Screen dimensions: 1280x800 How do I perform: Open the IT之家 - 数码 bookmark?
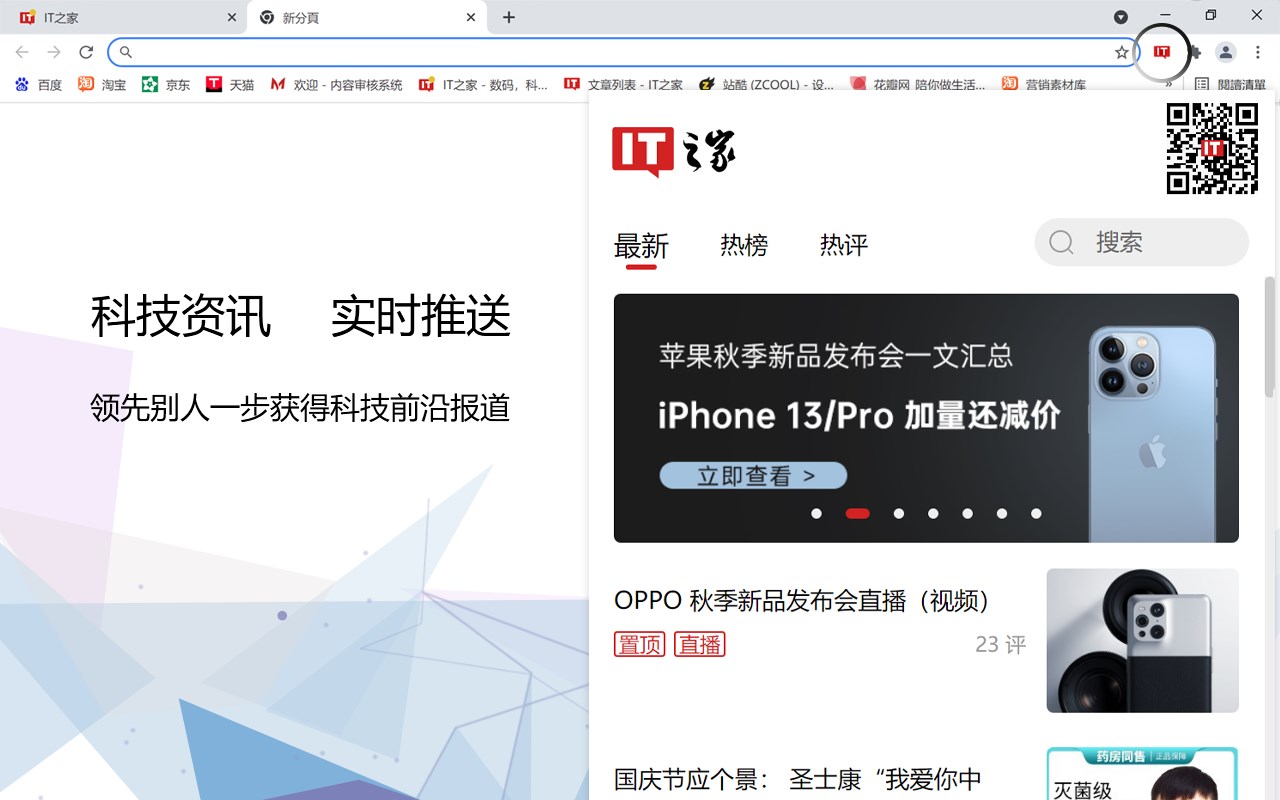click(484, 85)
